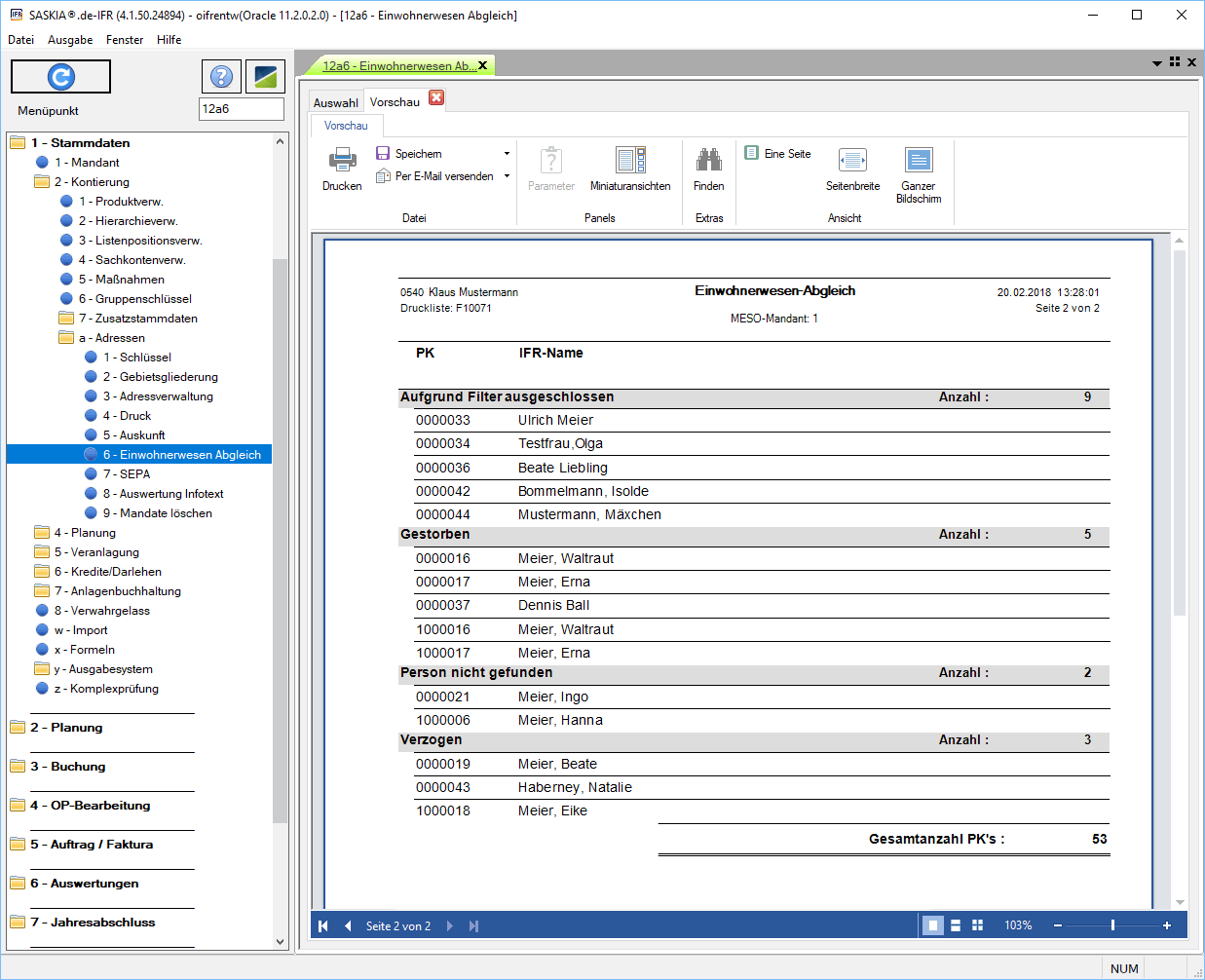Screen dimensions: 1205x980
Task: Click the blue refresh arrow button
Action: pyautogui.click(x=61, y=77)
